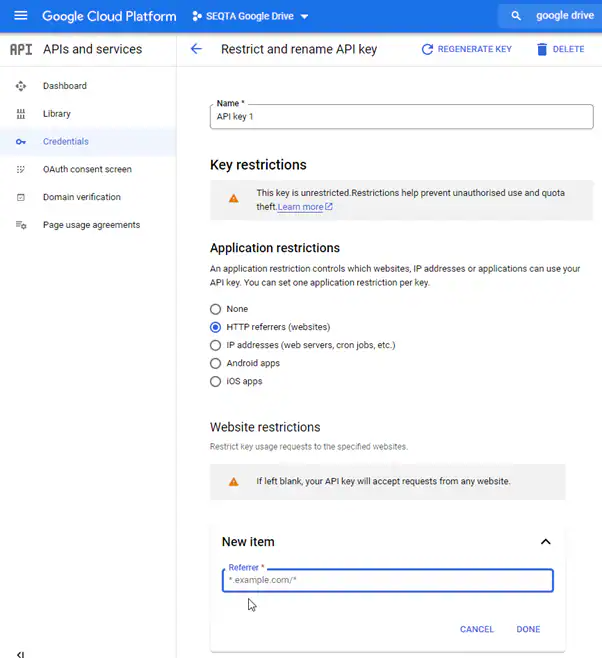Image resolution: width=602 pixels, height=658 pixels.
Task: Click the external link icon after Learn more
Action: coord(329,206)
